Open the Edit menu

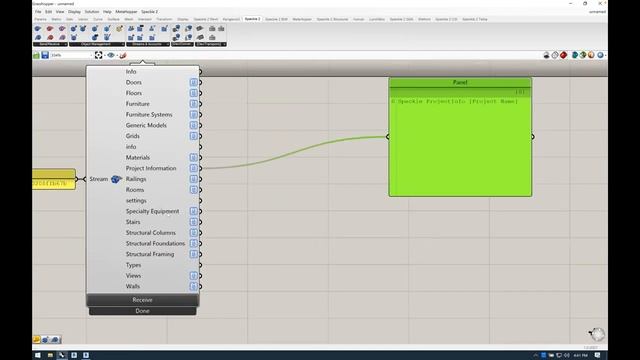pyautogui.click(x=49, y=12)
